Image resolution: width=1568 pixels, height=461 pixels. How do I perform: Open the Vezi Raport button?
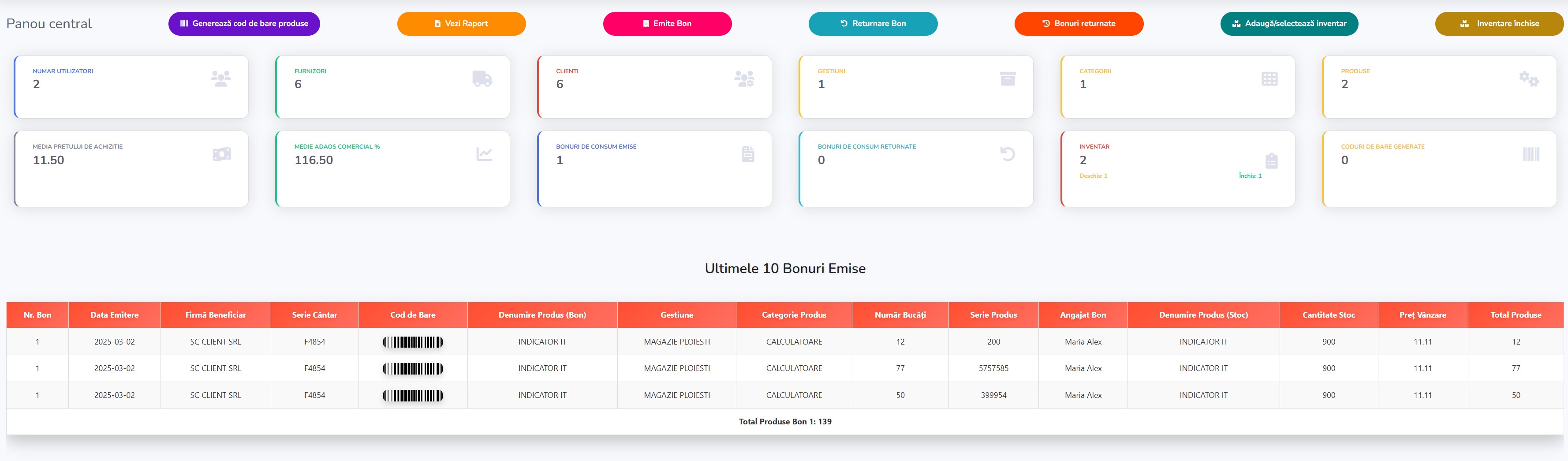461,24
